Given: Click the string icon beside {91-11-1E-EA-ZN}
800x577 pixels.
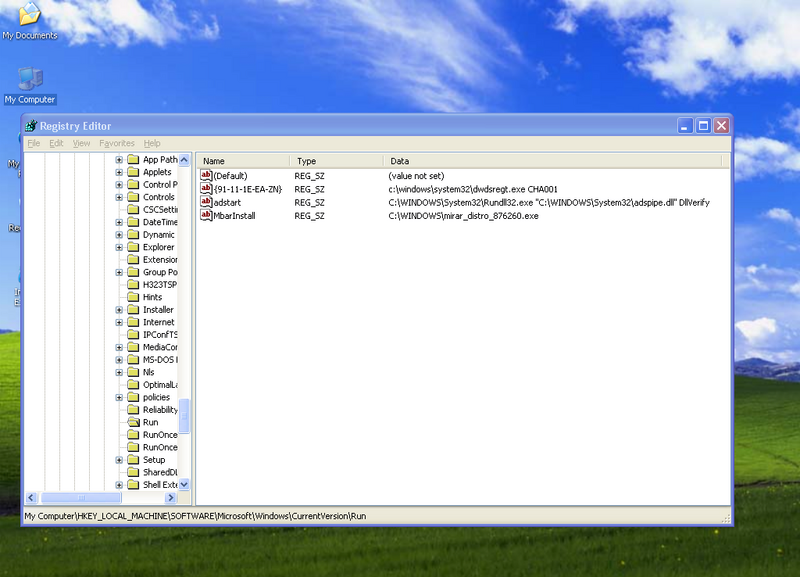Looking at the screenshot, I should [206, 189].
